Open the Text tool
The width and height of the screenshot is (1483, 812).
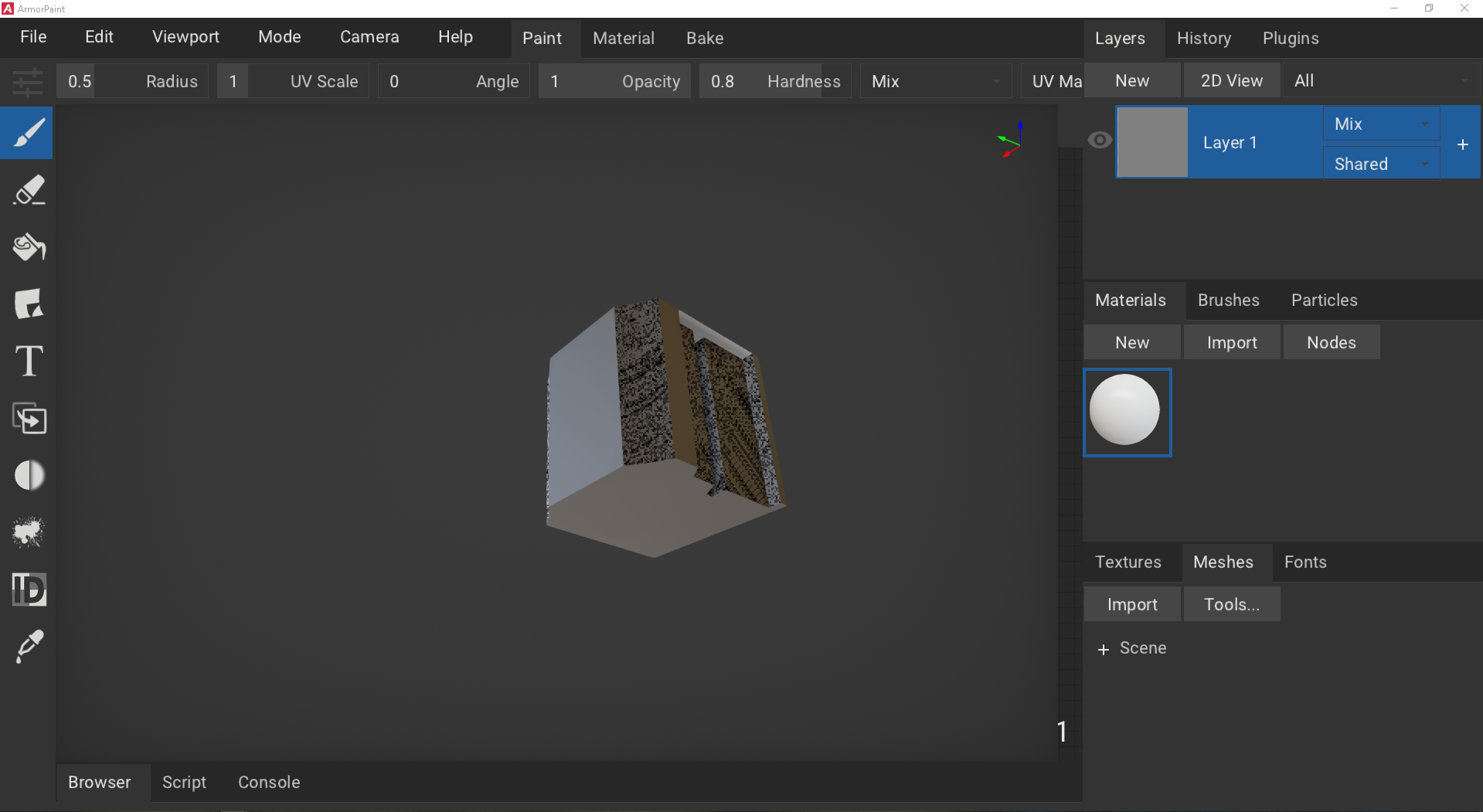point(27,361)
